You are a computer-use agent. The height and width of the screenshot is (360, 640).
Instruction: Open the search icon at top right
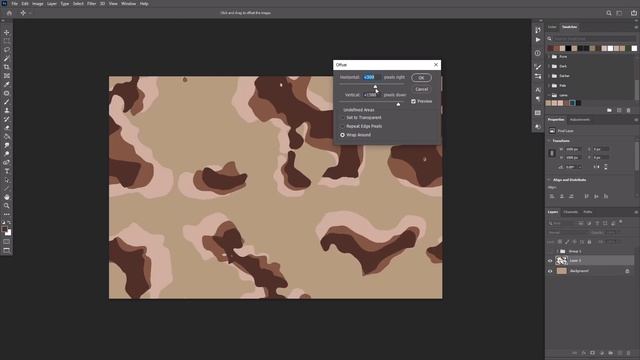609,13
